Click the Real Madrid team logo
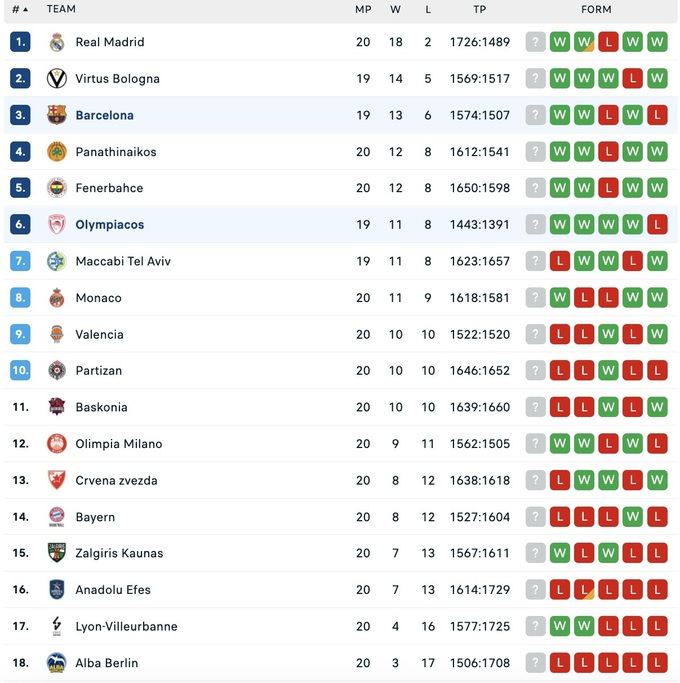680x683 pixels. pyautogui.click(x=57, y=42)
